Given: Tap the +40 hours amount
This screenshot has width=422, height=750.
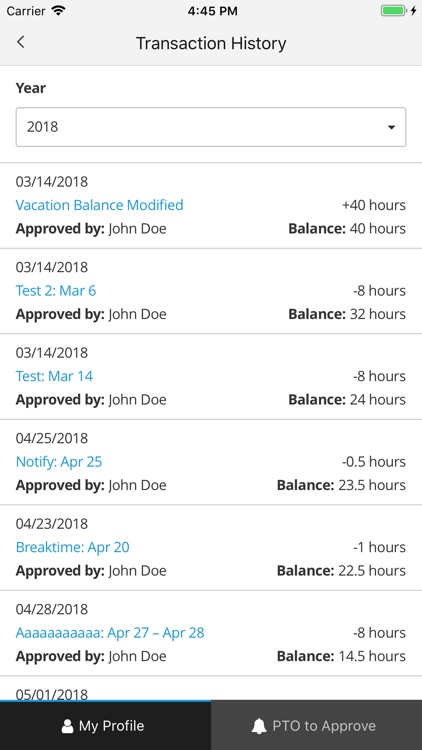Looking at the screenshot, I should click(374, 205).
